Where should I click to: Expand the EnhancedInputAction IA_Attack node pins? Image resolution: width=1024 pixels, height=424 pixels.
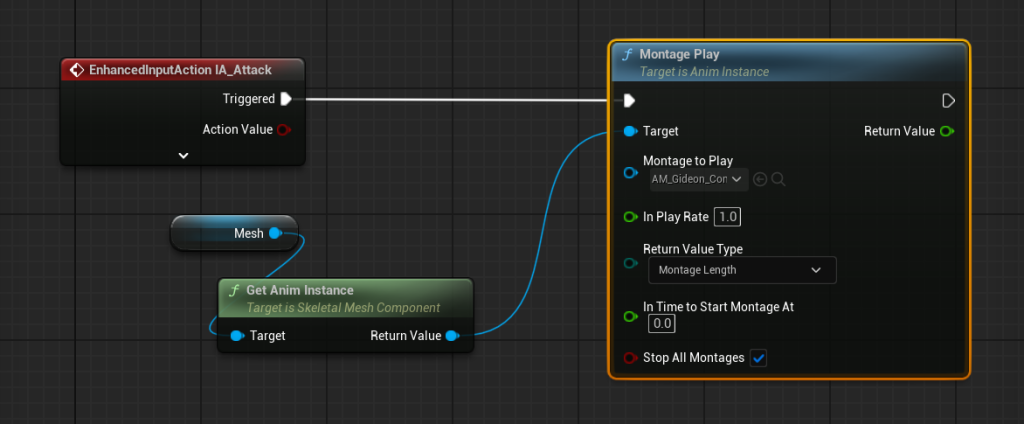[184, 155]
